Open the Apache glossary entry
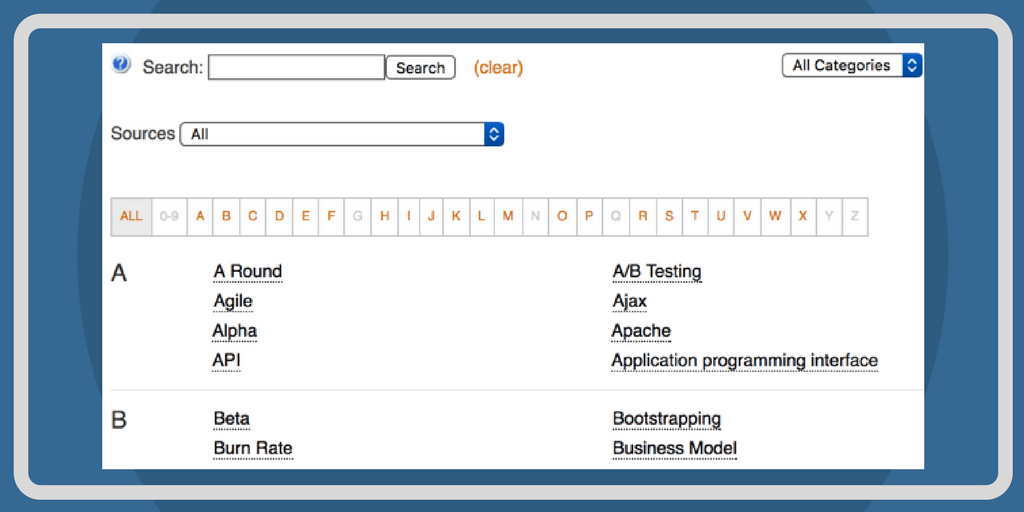Screen dimensions: 1024x512 click(x=641, y=331)
